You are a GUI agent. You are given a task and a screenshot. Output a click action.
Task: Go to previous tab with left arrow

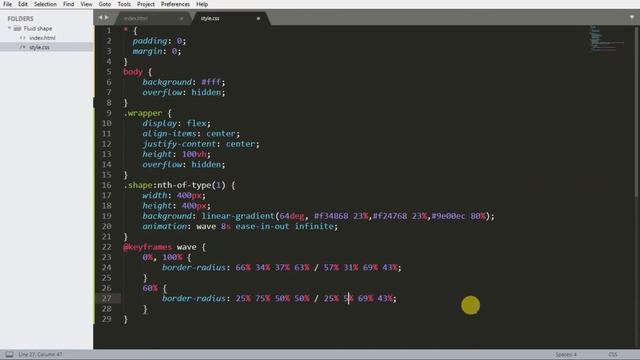pos(100,18)
